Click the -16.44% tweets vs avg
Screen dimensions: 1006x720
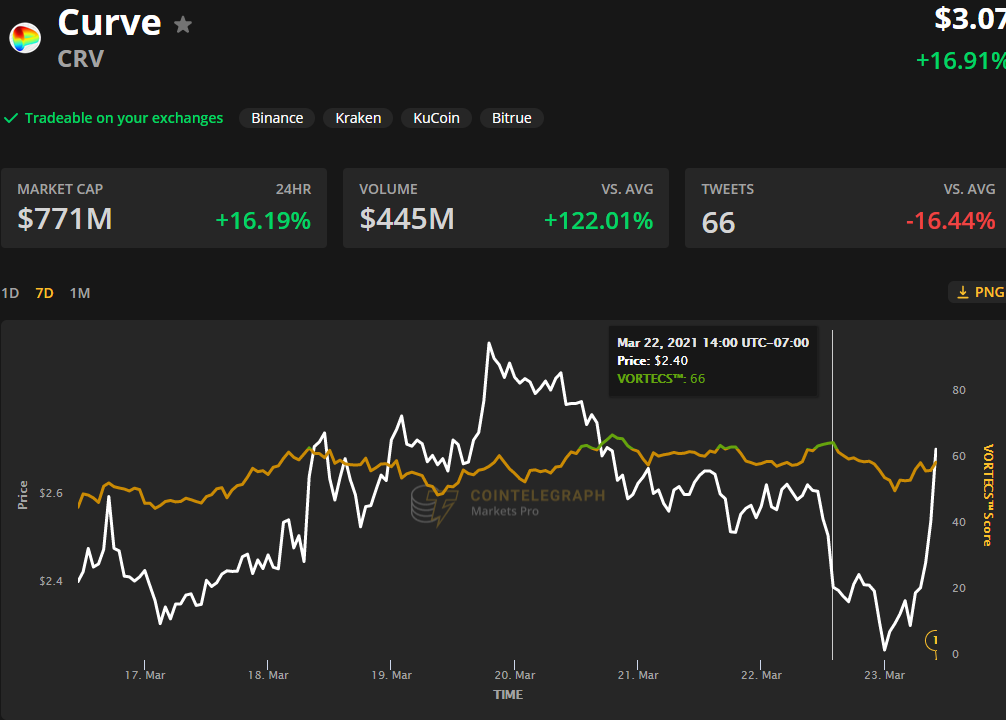pyautogui.click(x=950, y=221)
